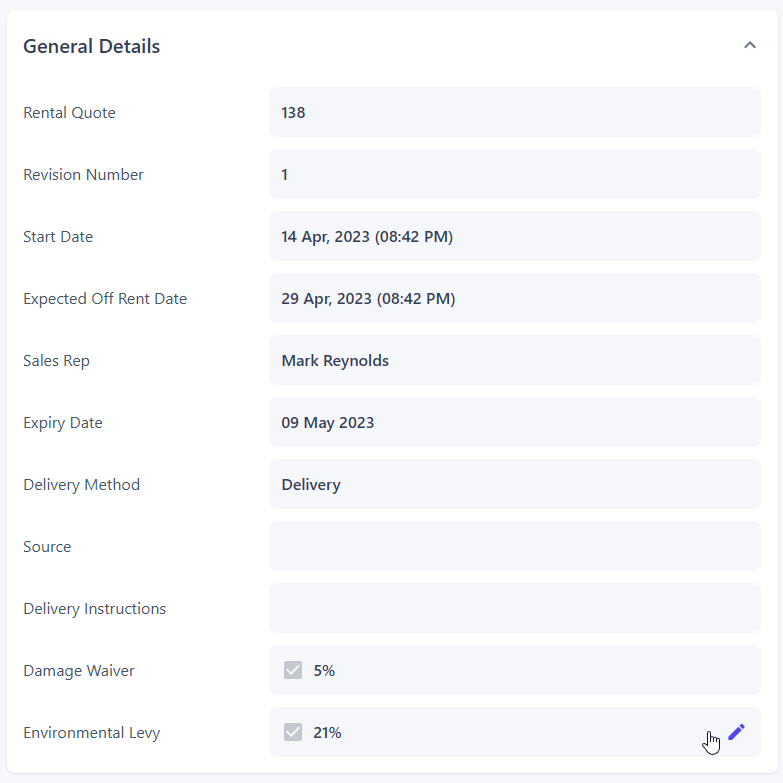Click the Expected Off Rent Date label
The image size is (783, 783).
tap(105, 298)
